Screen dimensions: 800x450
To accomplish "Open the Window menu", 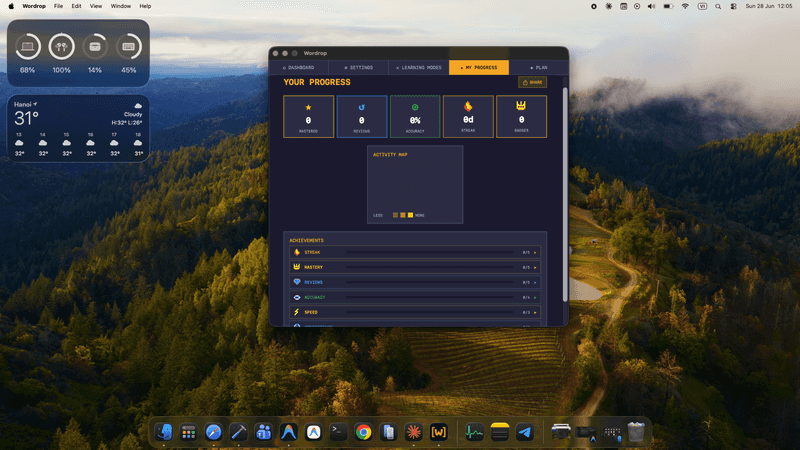I will click(120, 6).
